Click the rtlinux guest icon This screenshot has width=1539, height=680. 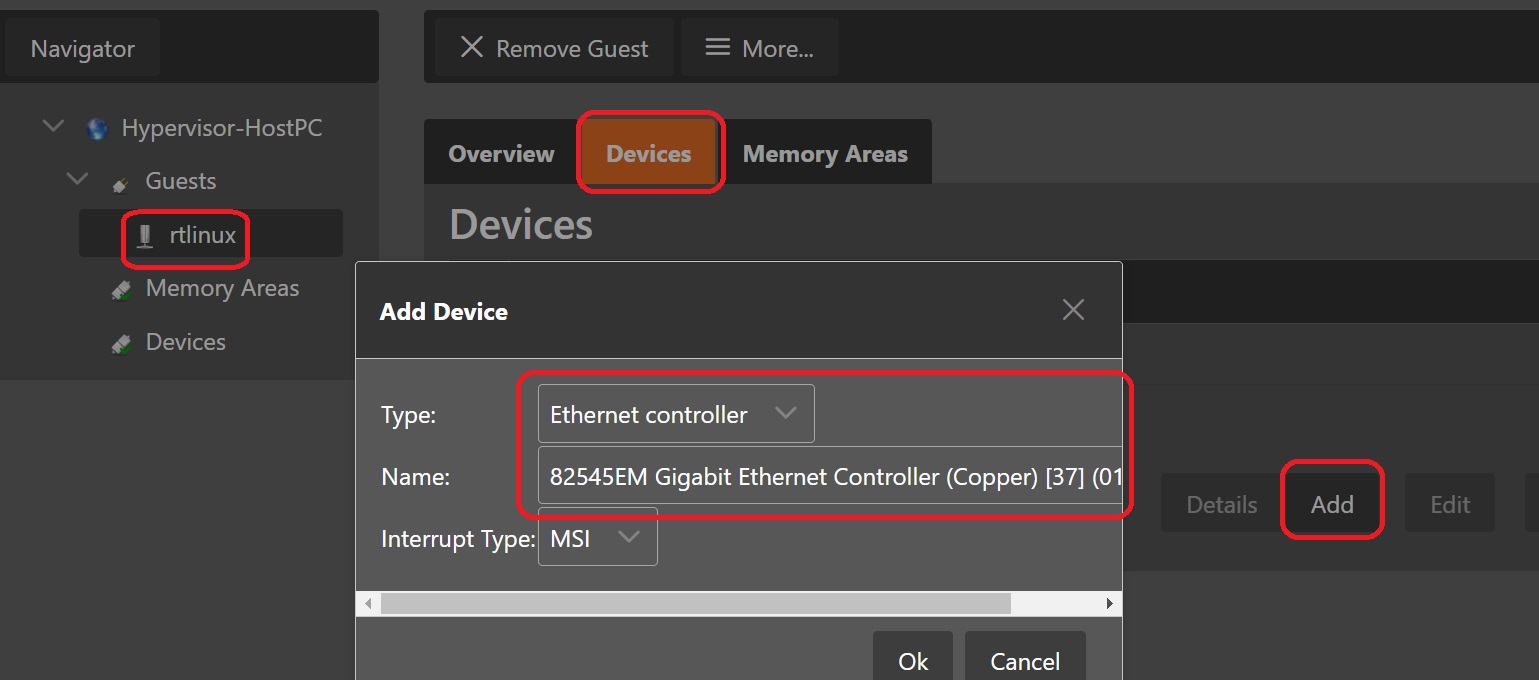[x=146, y=236]
